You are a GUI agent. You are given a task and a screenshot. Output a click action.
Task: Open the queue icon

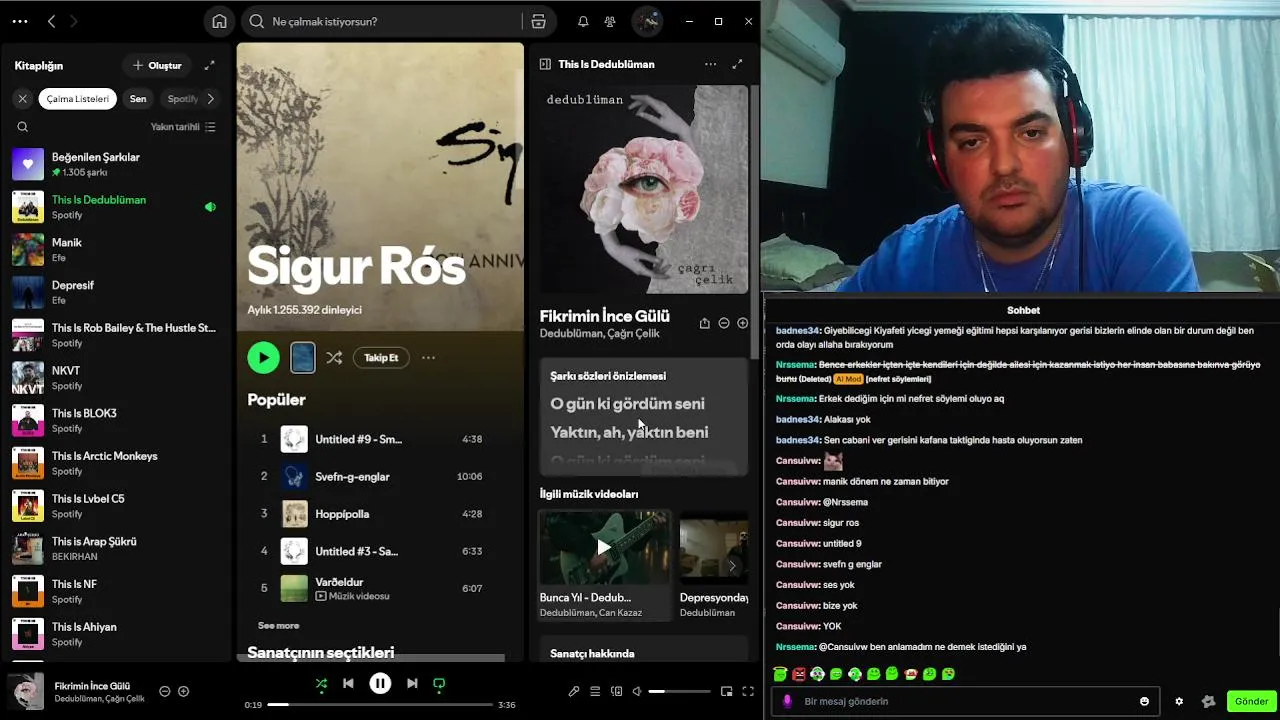(x=595, y=691)
